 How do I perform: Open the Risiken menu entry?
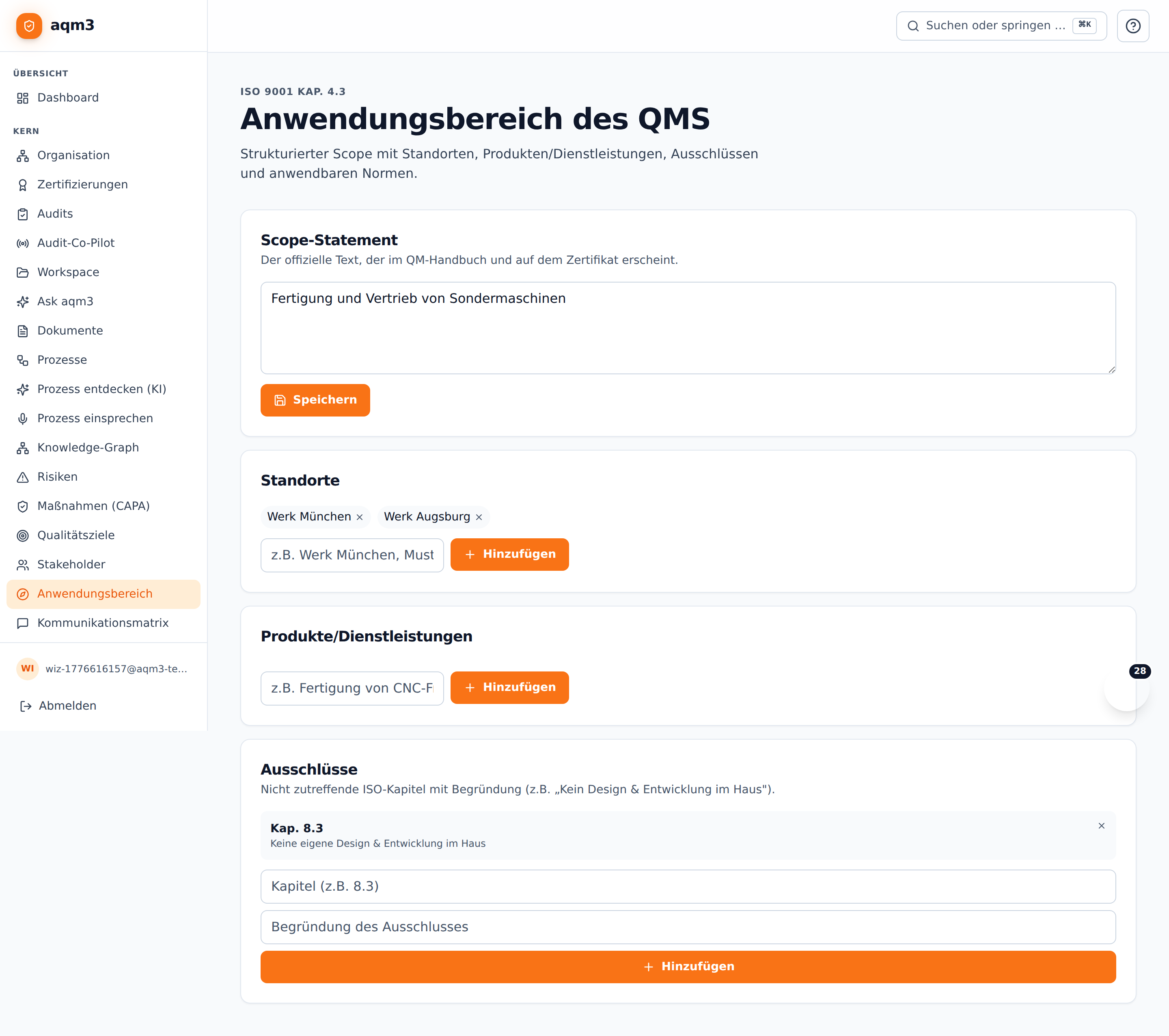point(104,477)
